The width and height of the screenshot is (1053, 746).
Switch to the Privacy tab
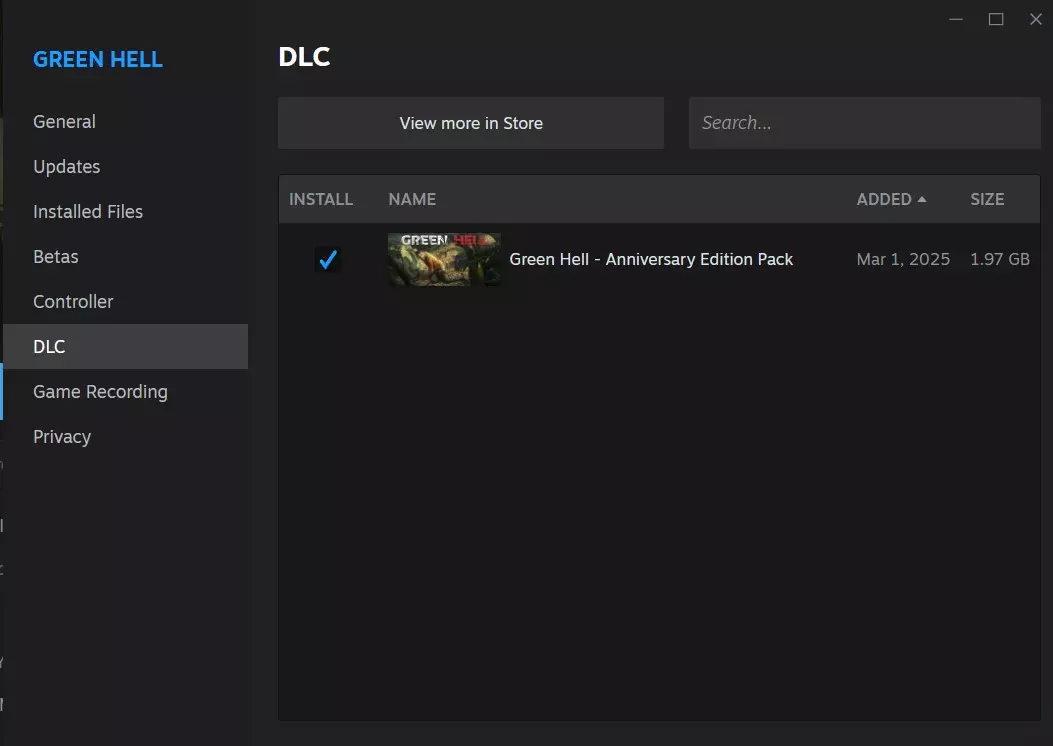(62, 436)
